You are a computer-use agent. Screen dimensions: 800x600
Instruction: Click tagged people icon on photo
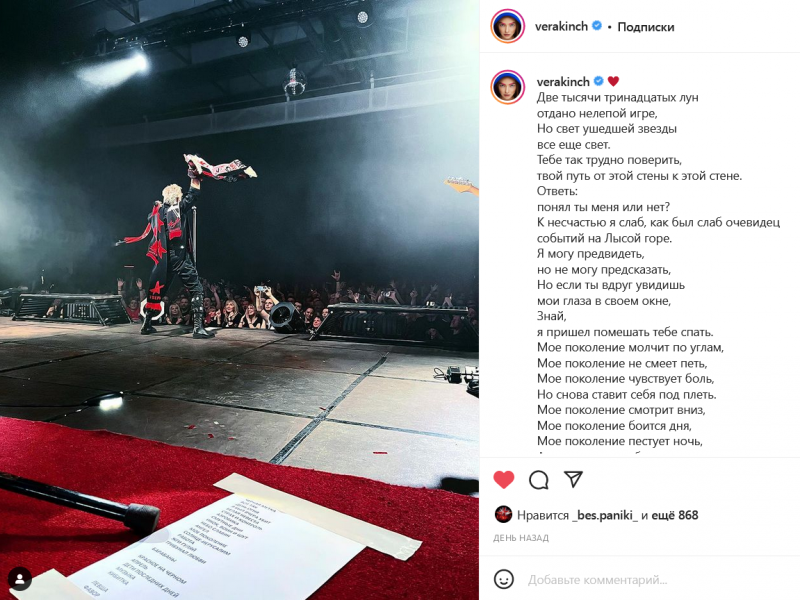20,579
